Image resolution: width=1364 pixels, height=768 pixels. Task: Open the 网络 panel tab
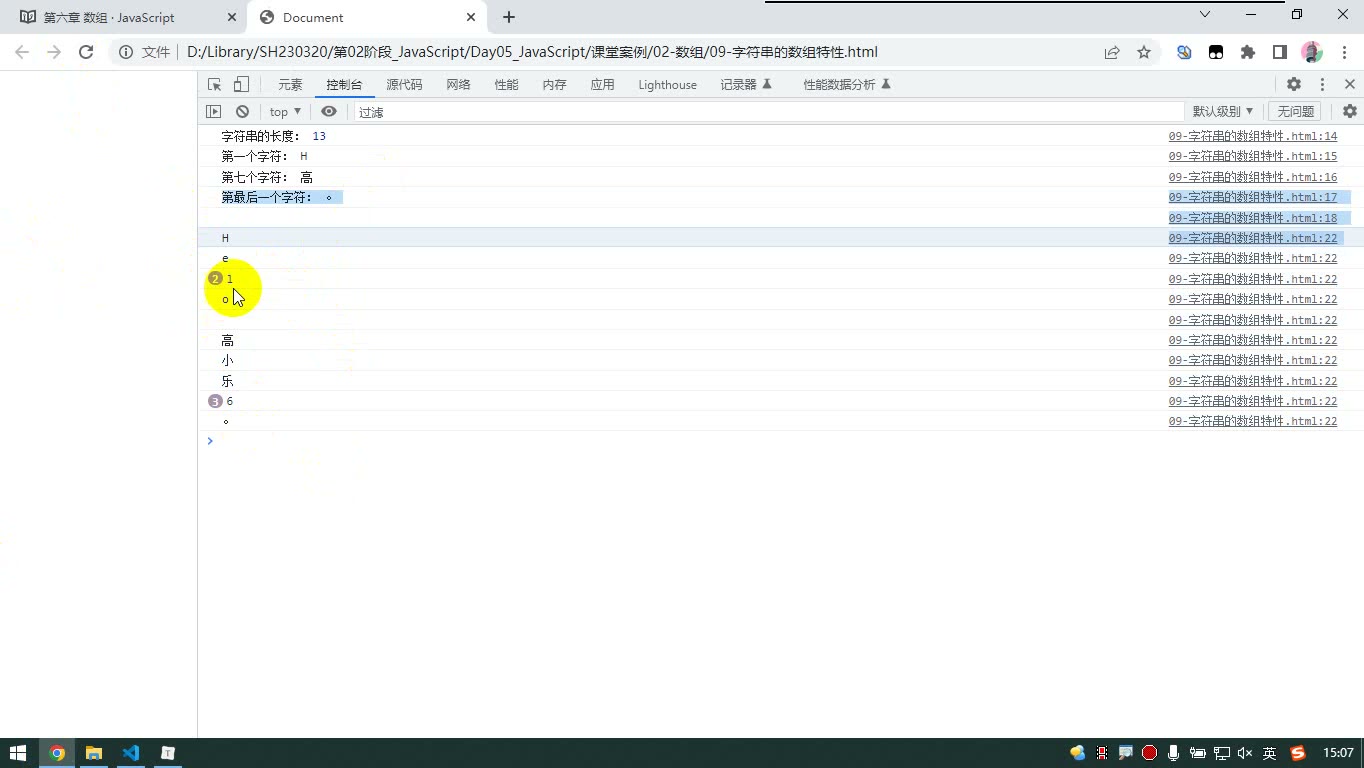(x=458, y=85)
